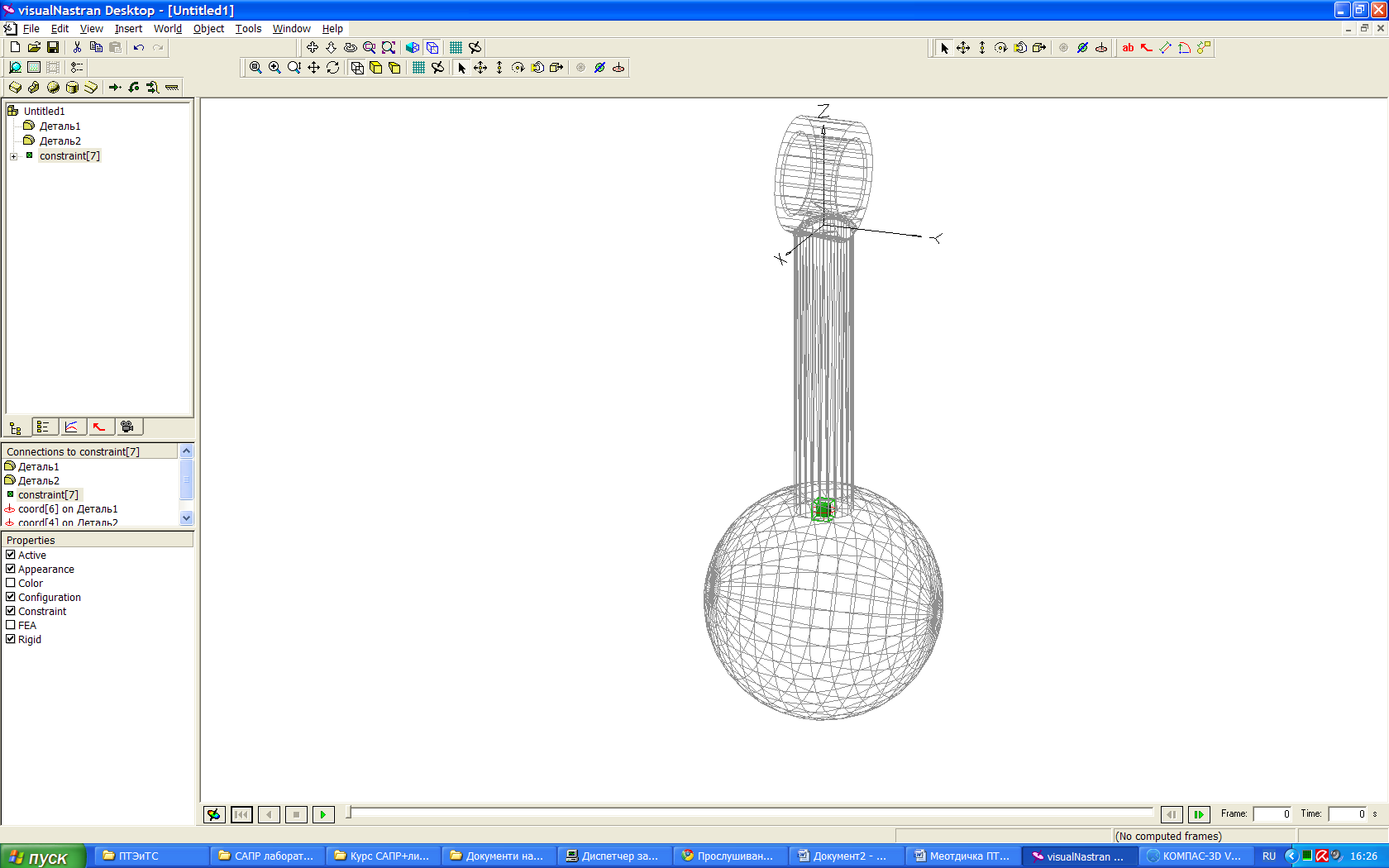The height and width of the screenshot is (868, 1389).
Task: Click the Connections list scroll up arrow
Action: click(x=186, y=451)
